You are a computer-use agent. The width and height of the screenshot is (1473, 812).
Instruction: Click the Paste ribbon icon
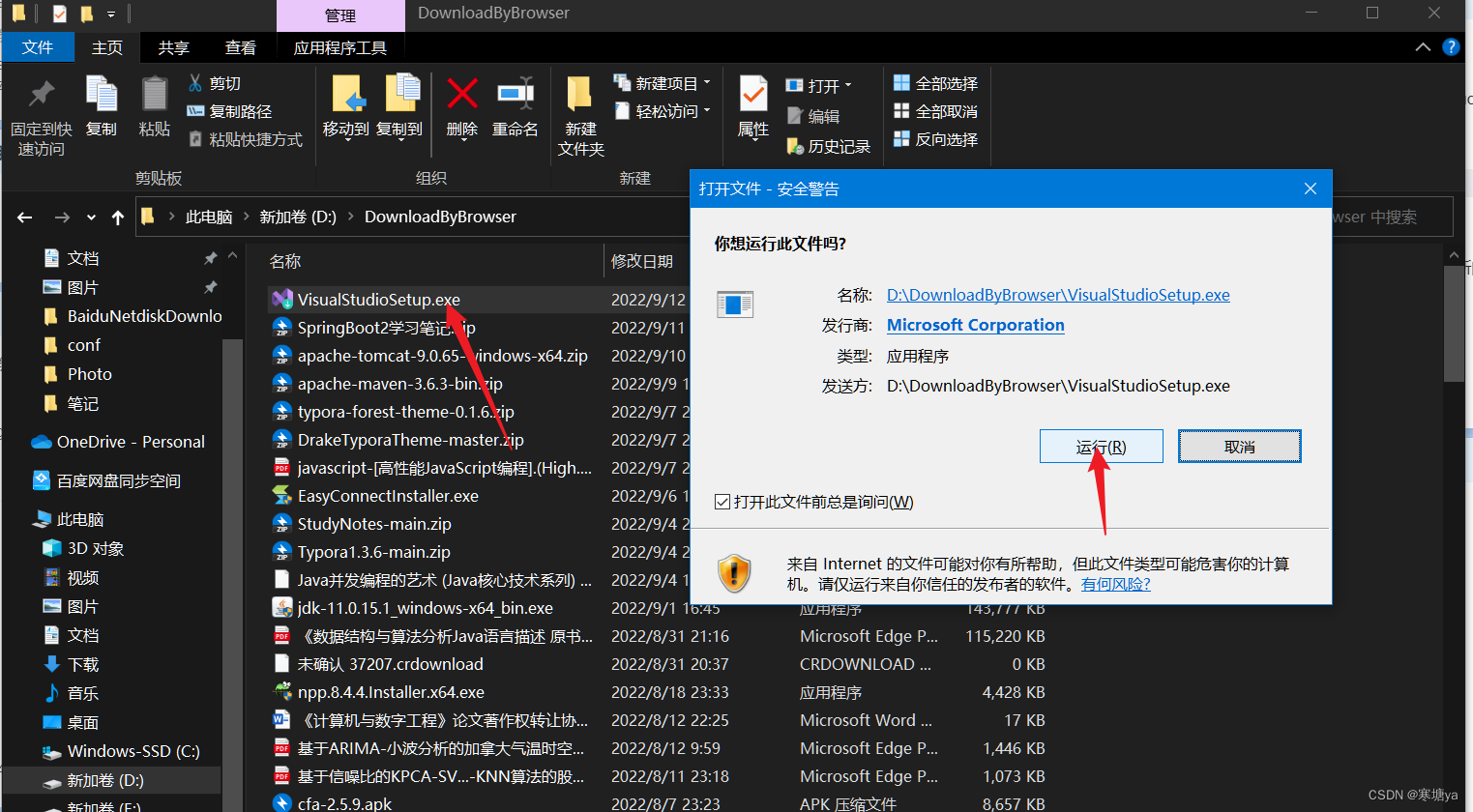155,95
